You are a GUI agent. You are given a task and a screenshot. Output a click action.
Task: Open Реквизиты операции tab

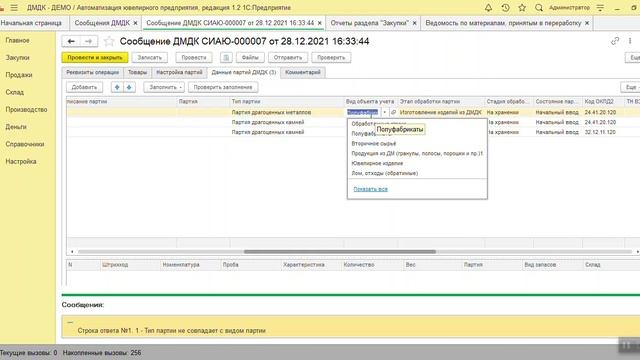point(92,72)
